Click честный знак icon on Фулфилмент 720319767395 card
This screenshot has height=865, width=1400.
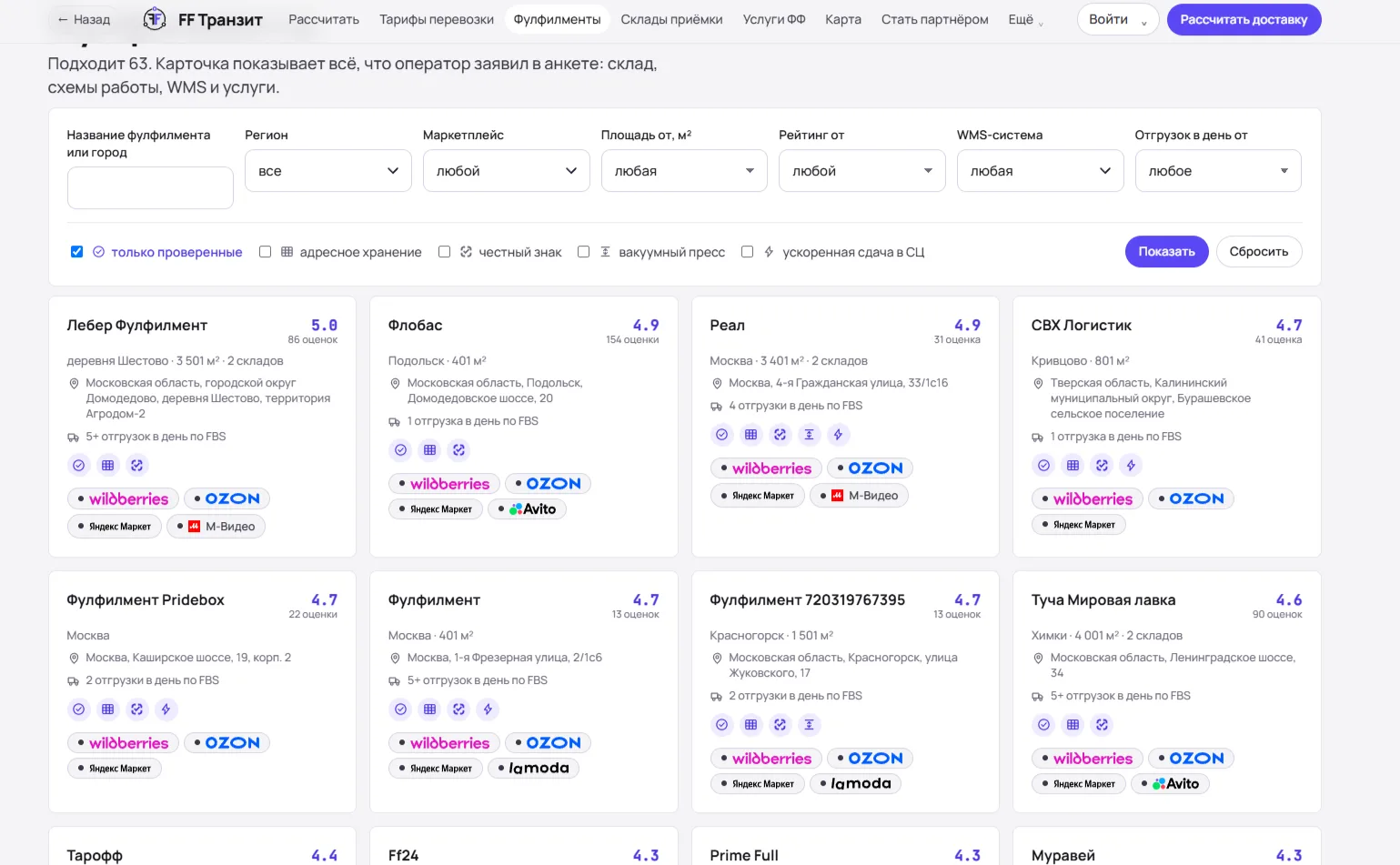pyautogui.click(x=780, y=725)
